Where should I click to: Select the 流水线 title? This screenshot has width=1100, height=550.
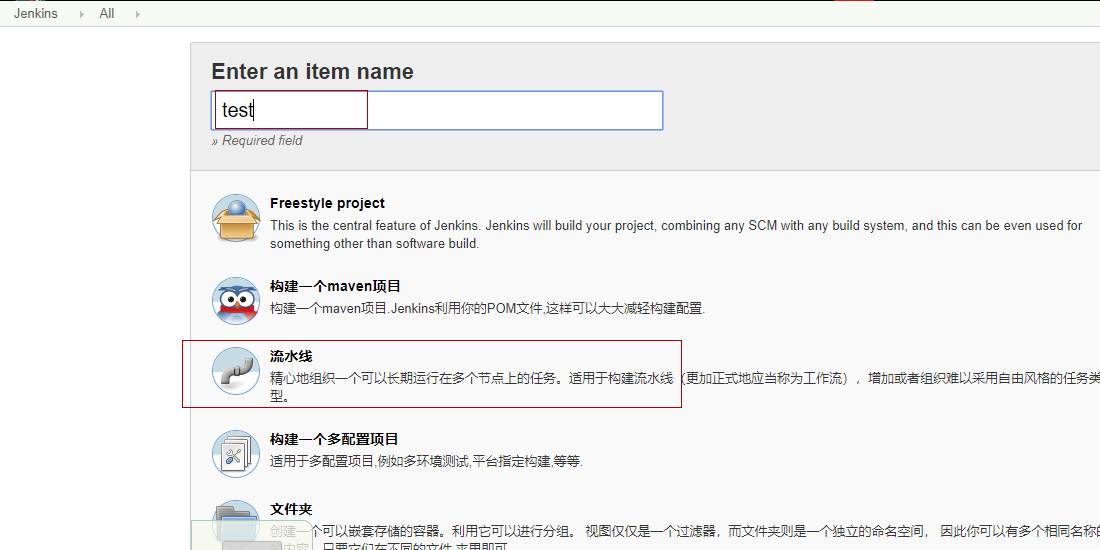tap(291, 356)
